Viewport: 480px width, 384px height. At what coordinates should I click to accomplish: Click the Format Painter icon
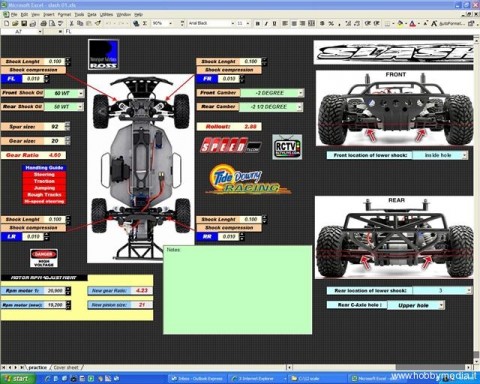click(98, 23)
